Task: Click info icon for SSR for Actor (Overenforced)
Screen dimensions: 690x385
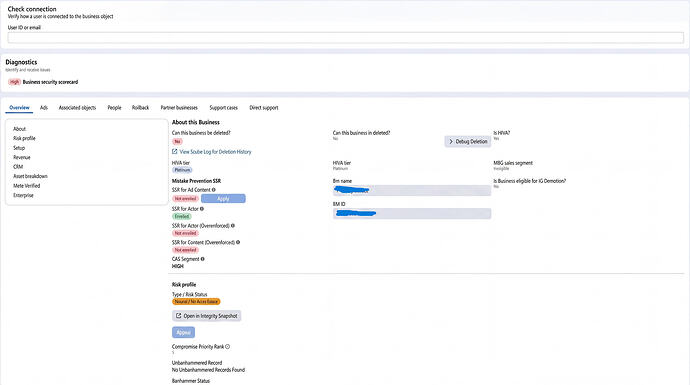Action: click(233, 225)
